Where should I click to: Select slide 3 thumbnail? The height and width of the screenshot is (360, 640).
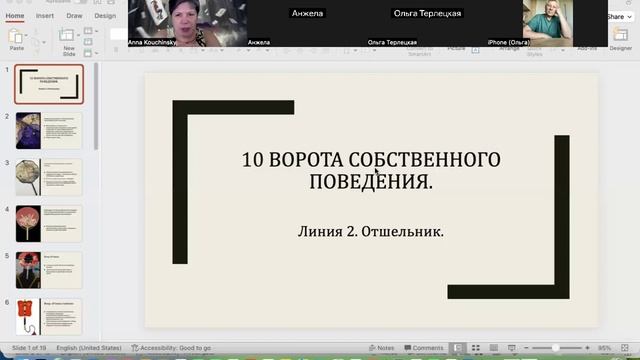(49, 177)
